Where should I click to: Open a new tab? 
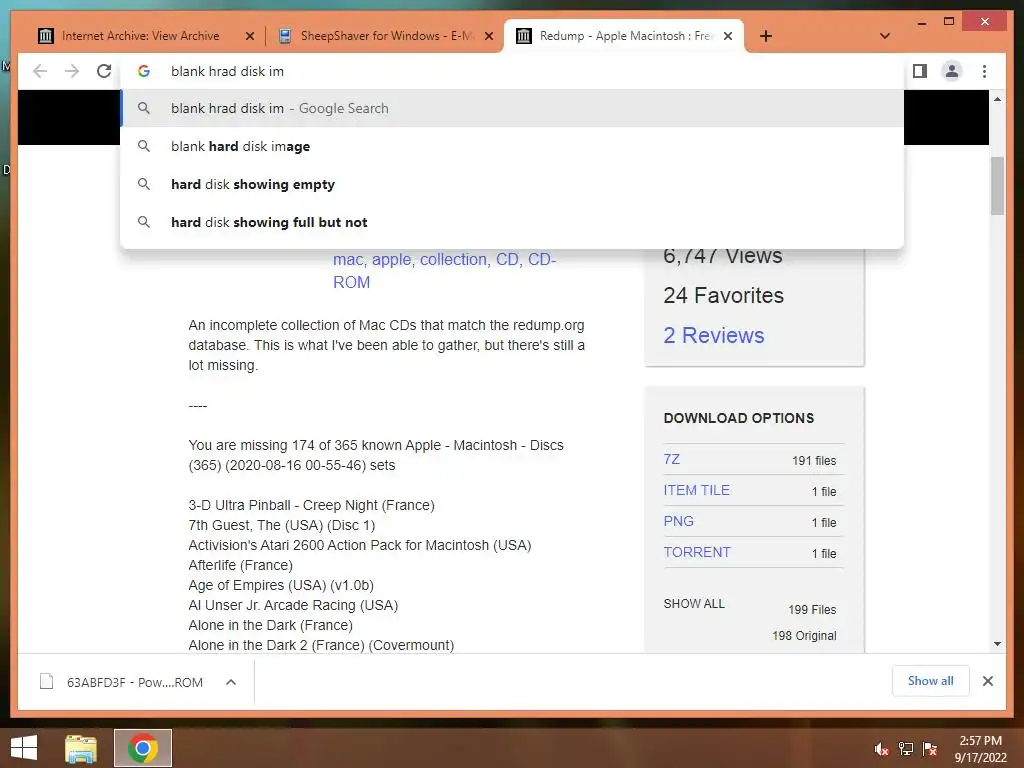pos(766,36)
